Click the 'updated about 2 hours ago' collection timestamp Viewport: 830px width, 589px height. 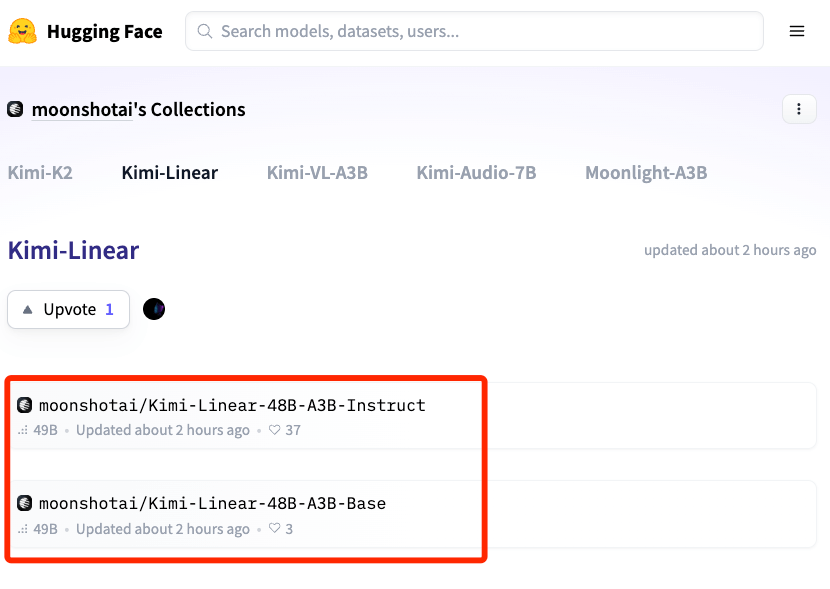pos(730,250)
